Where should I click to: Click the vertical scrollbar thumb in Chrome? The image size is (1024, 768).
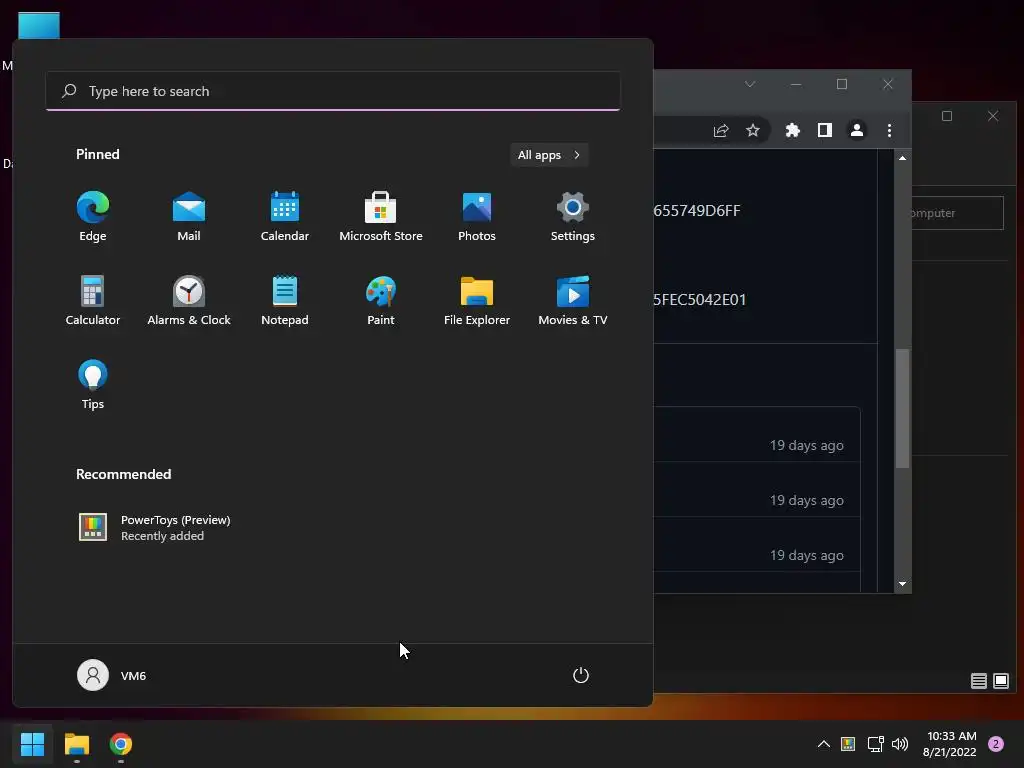(x=902, y=409)
